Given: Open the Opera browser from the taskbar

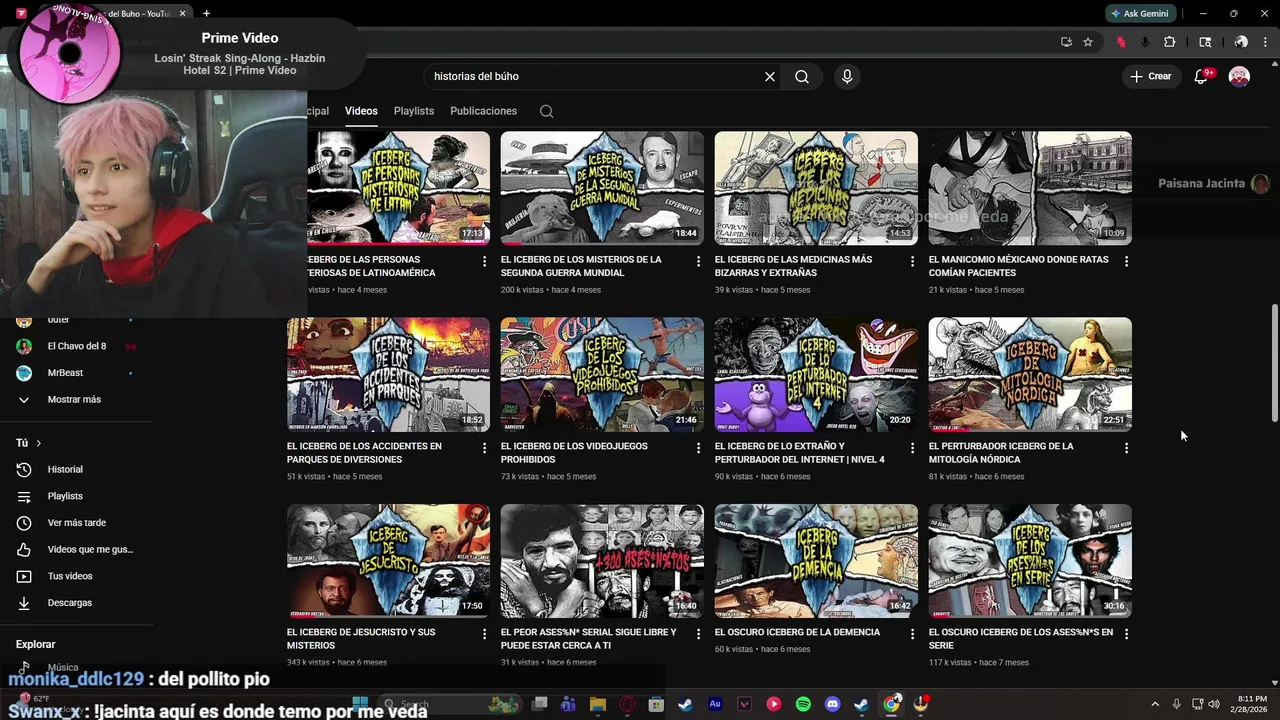Looking at the screenshot, I should tap(627, 704).
